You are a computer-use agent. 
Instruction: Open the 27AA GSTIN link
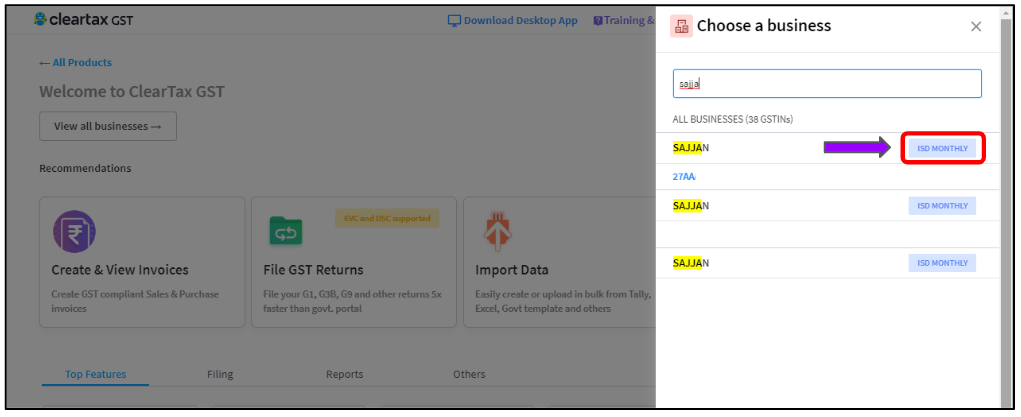684,176
